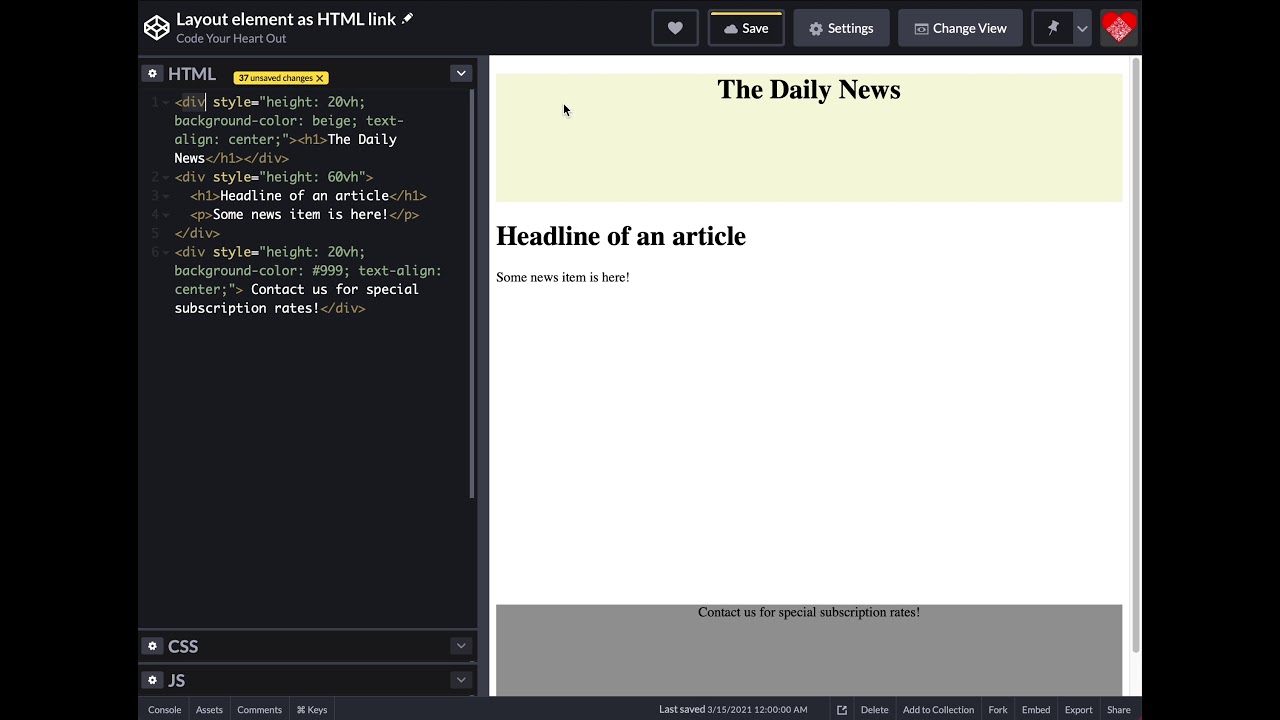Dismiss the 37 unsaved changes badge
The width and height of the screenshot is (1280, 720).
320,78
